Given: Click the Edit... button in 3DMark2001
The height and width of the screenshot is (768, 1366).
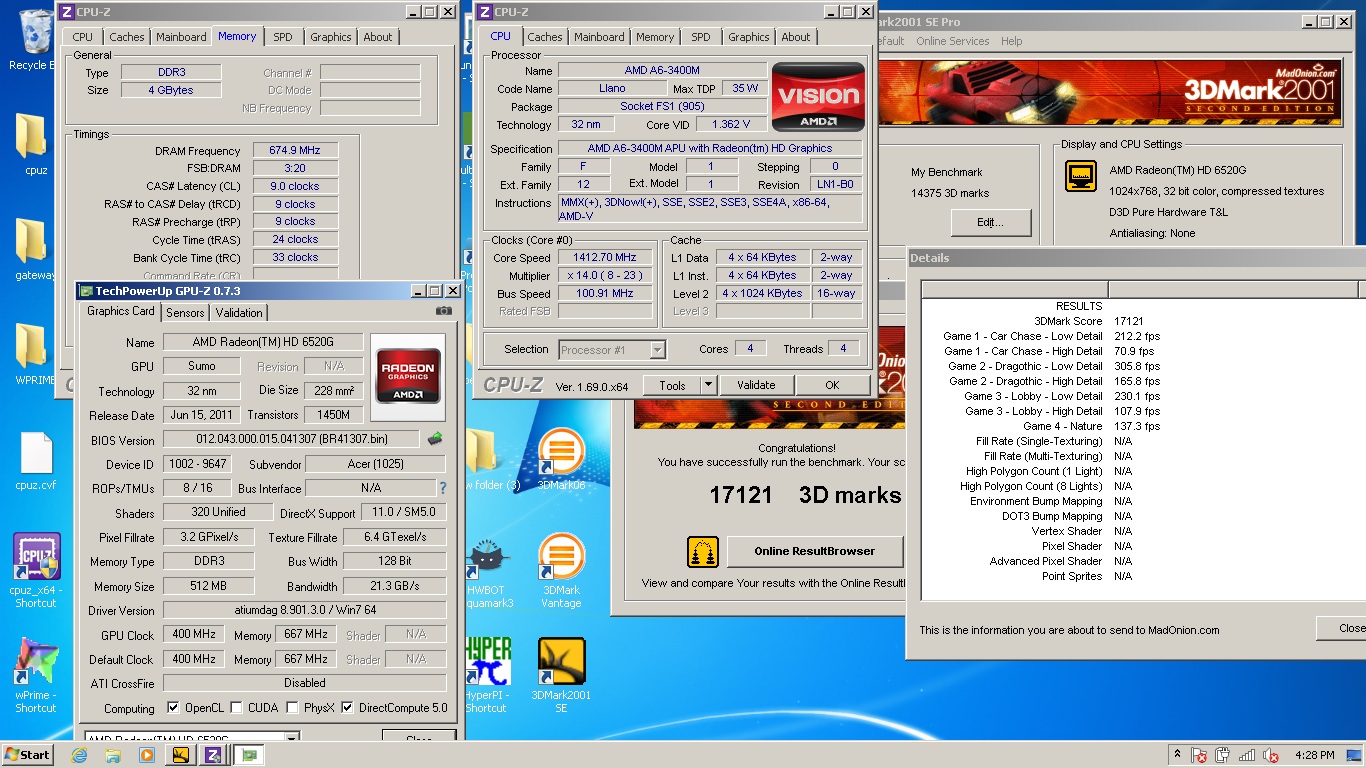Looking at the screenshot, I should click(x=990, y=222).
